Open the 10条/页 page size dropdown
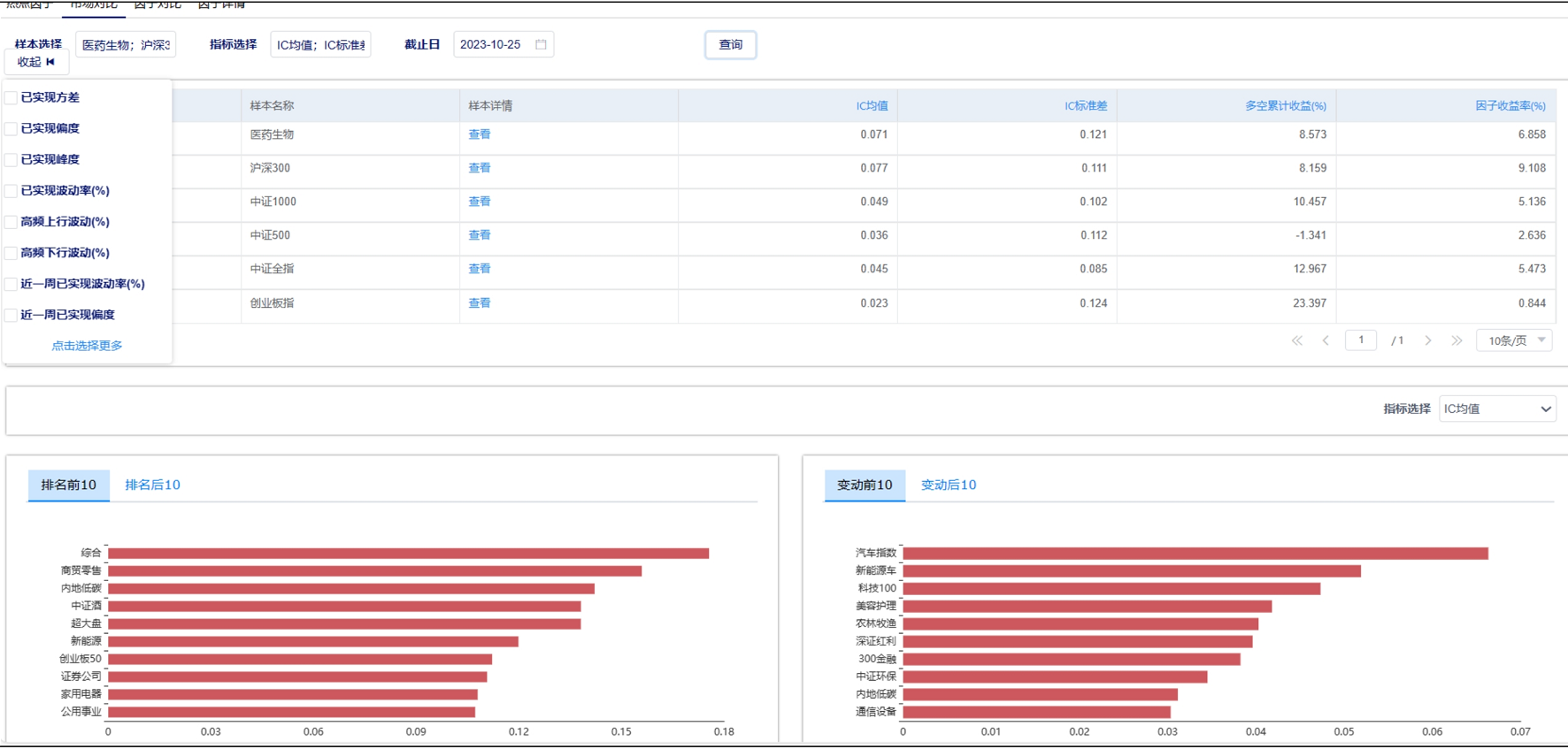Screen dimensions: 1568x749 (x=1514, y=340)
